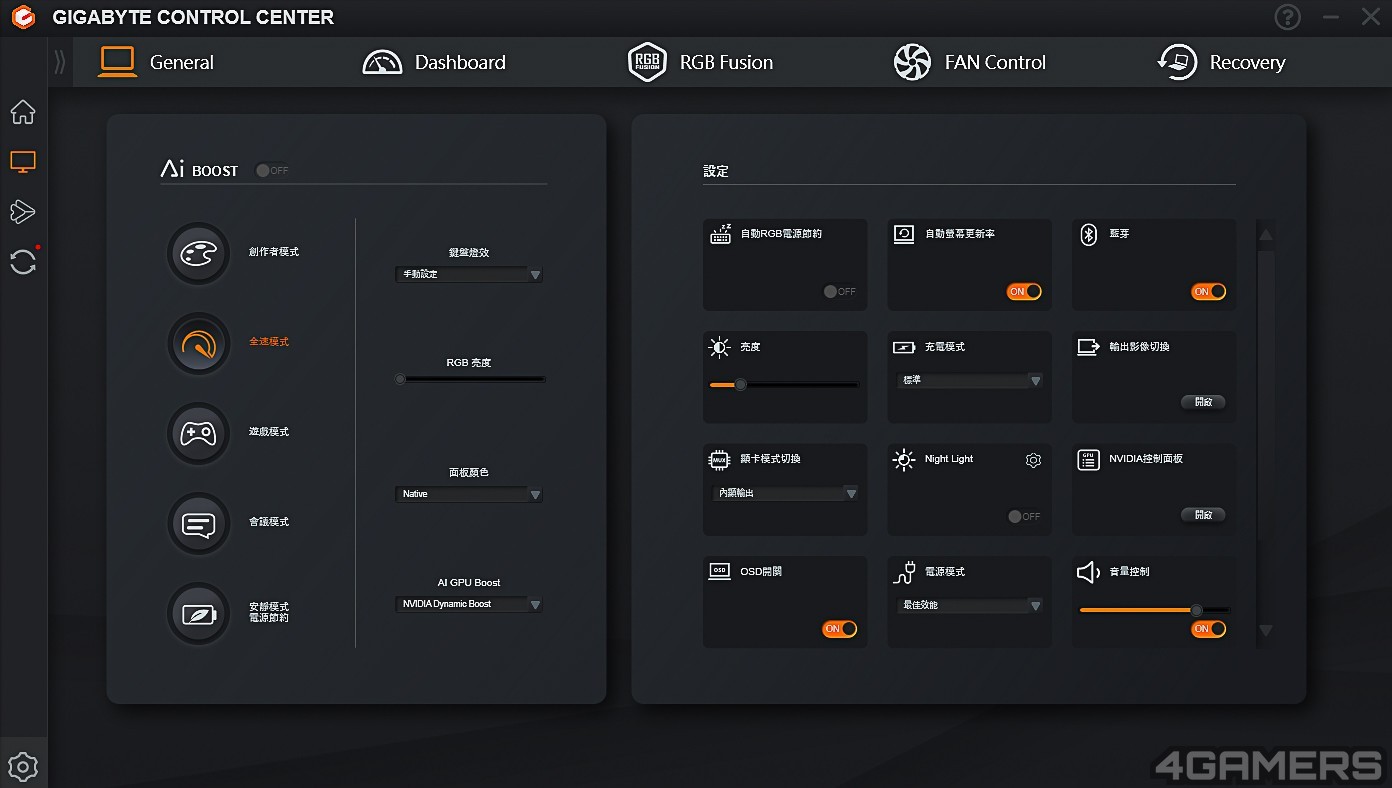Open the Home icon in left sidebar
The height and width of the screenshot is (788, 1392).
pyautogui.click(x=23, y=112)
